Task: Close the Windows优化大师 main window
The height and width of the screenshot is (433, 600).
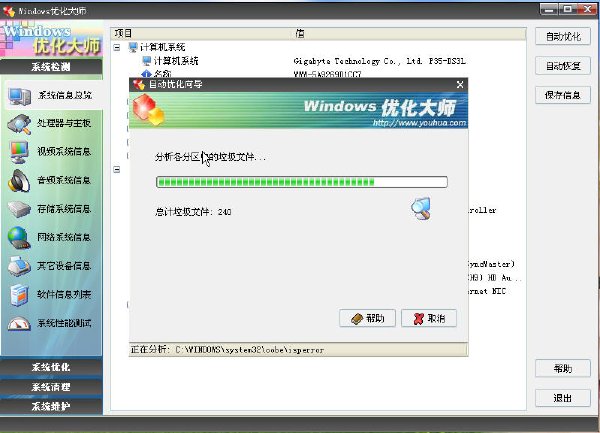Action: [587, 9]
